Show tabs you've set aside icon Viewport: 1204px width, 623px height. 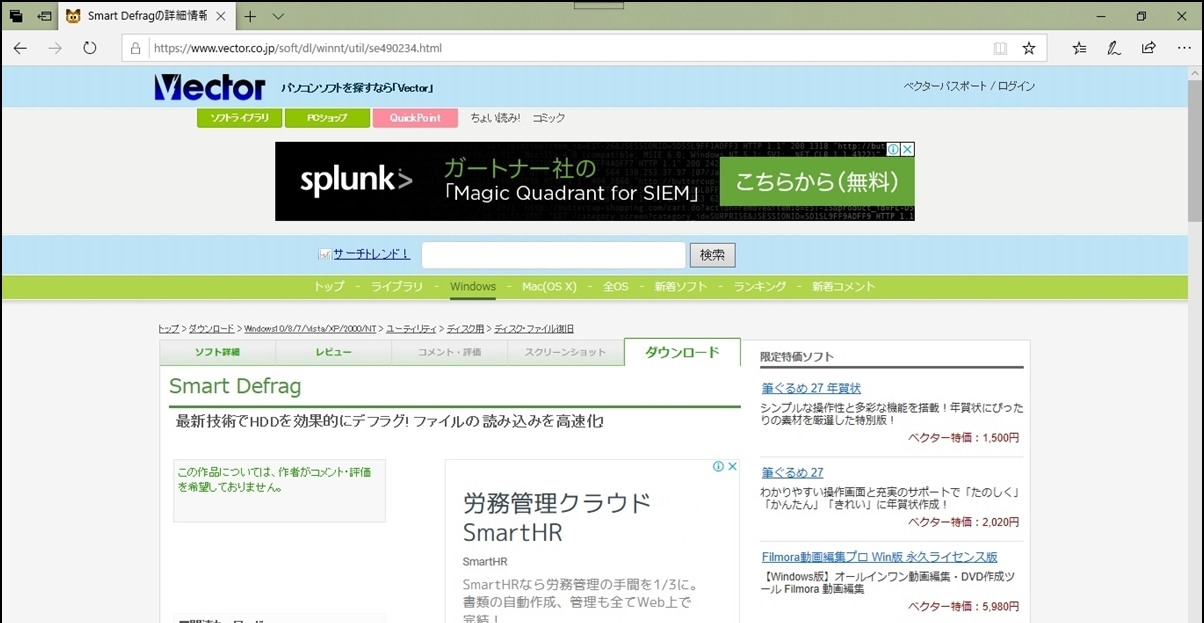(x=16, y=16)
